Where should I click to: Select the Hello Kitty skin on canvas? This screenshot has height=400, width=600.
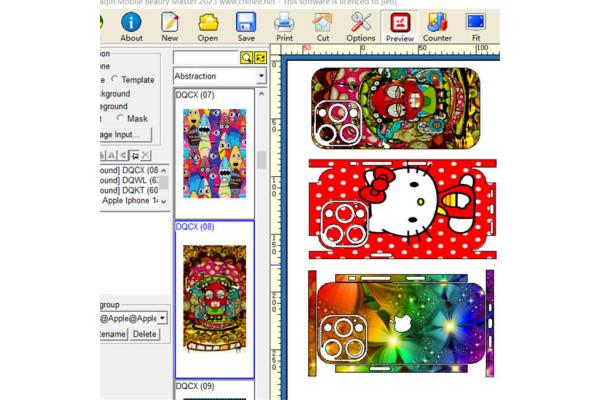(x=403, y=209)
